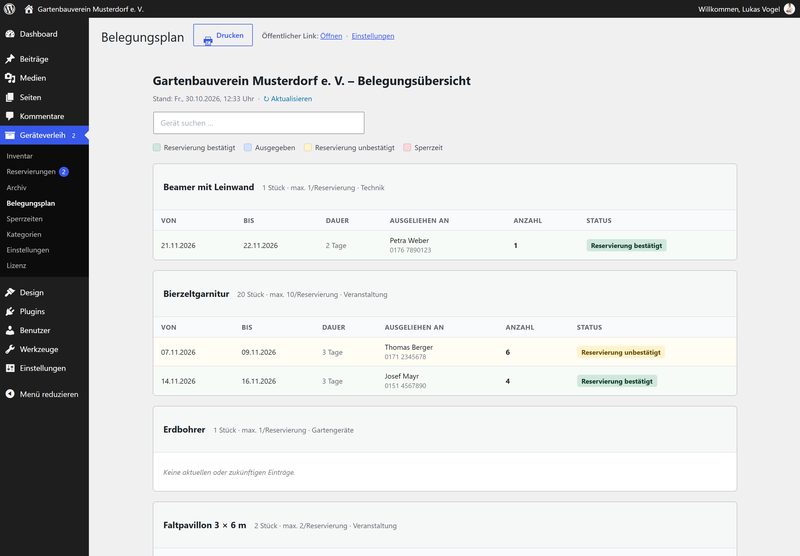Click Josef Mayr Reservierung bestätigt badge
800x556 pixels.
(x=617, y=381)
